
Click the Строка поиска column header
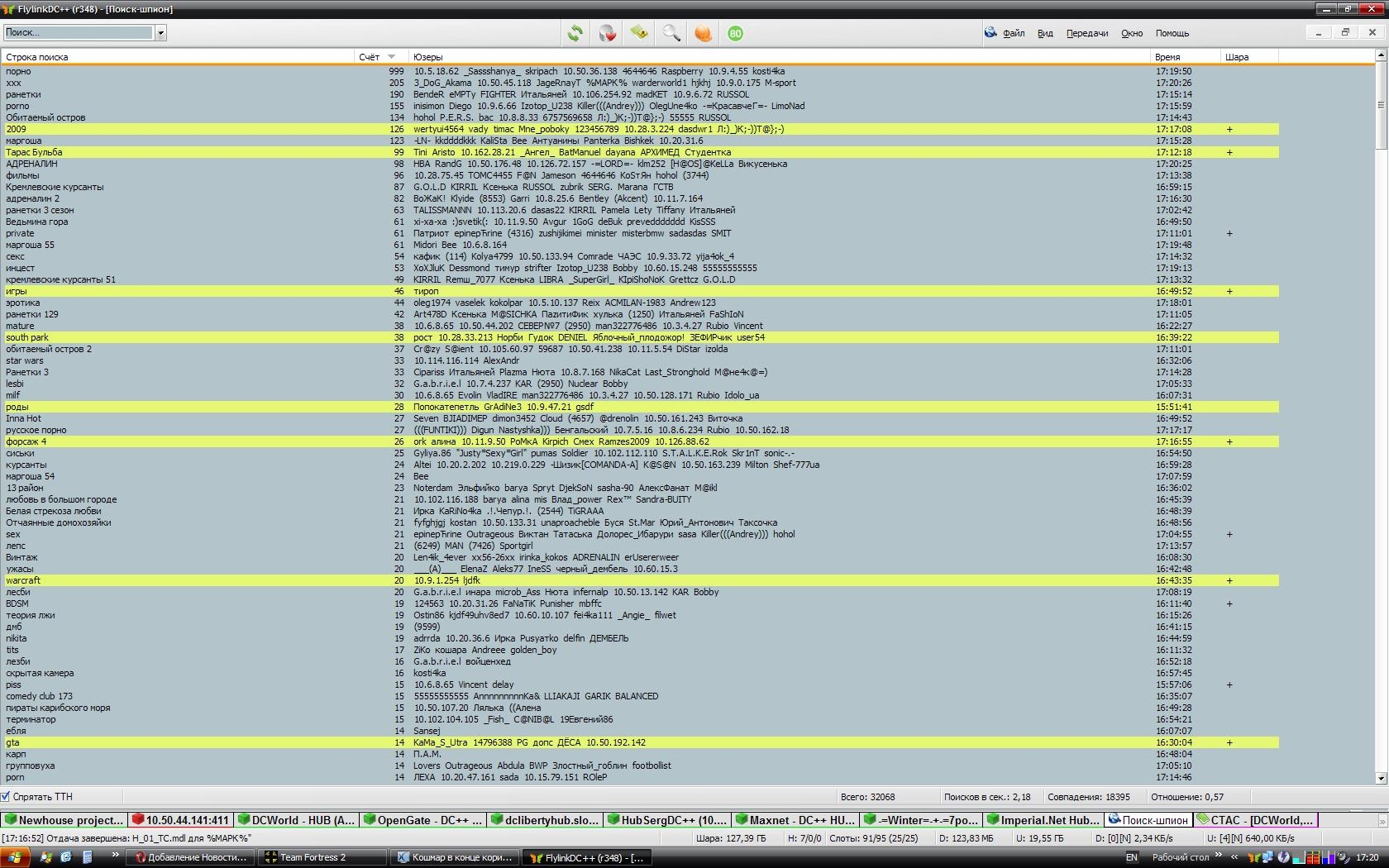pyautogui.click(x=37, y=57)
